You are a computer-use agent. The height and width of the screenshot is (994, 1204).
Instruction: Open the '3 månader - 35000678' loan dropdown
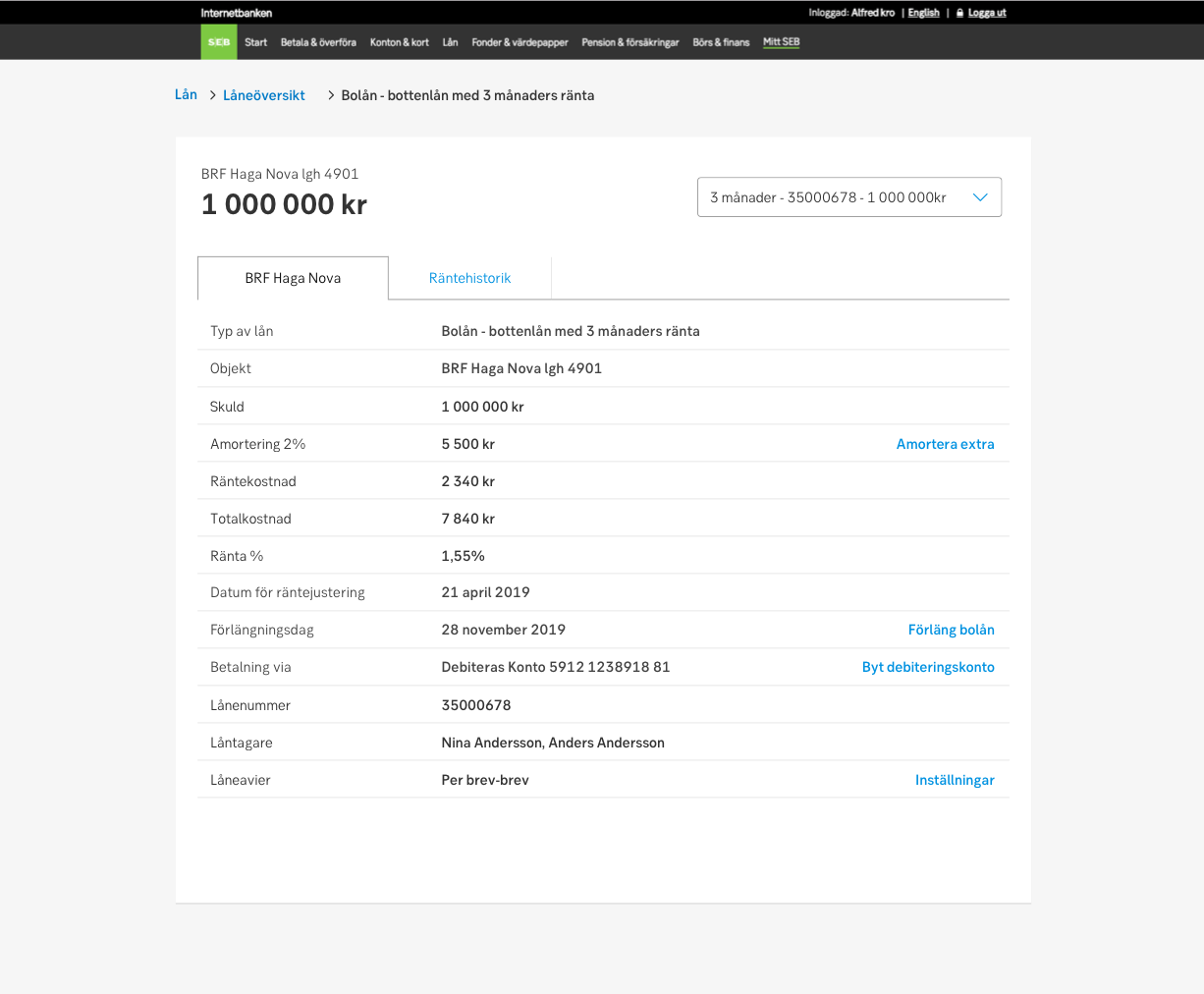[849, 196]
